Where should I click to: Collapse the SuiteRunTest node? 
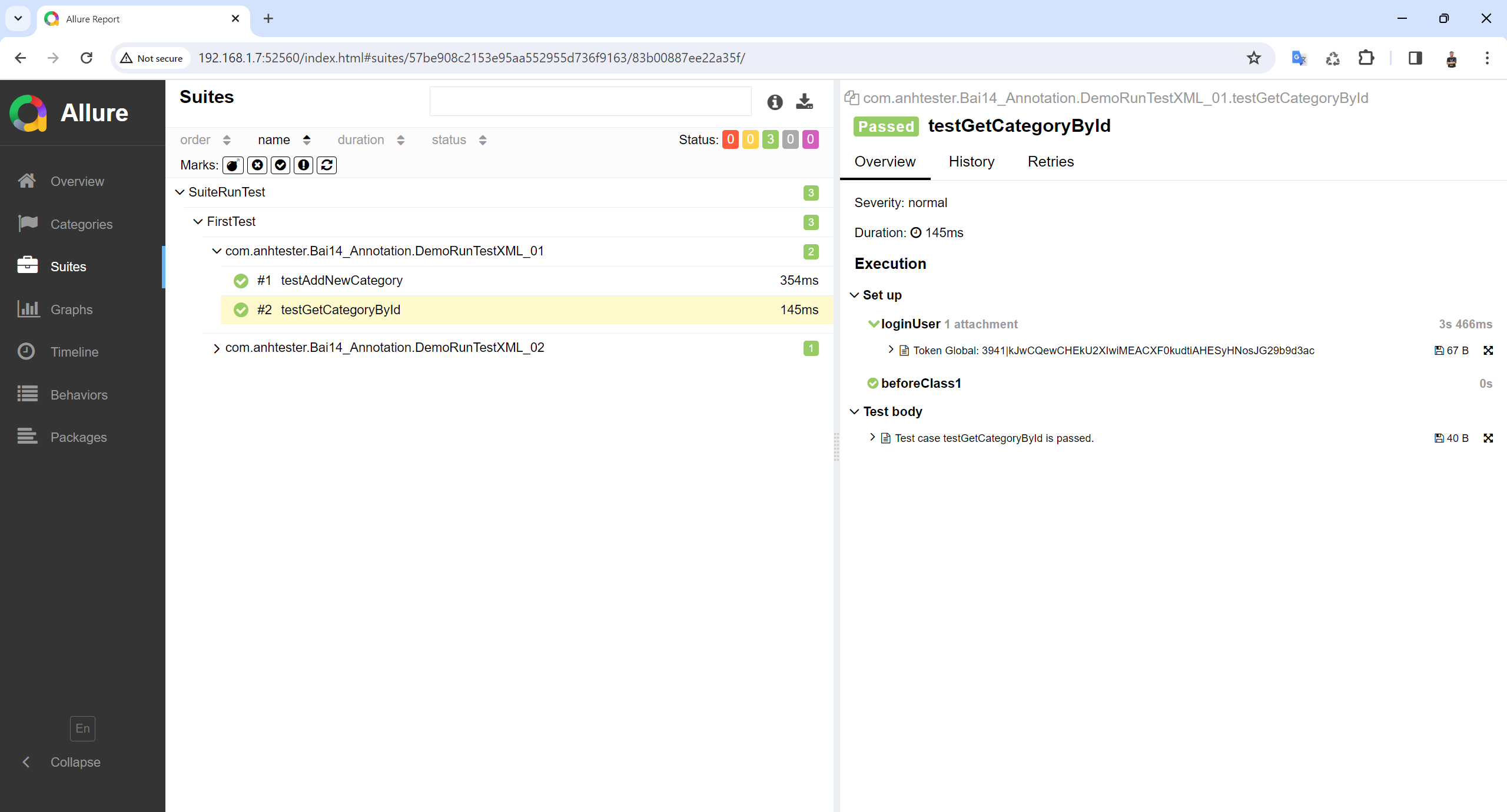[x=180, y=192]
